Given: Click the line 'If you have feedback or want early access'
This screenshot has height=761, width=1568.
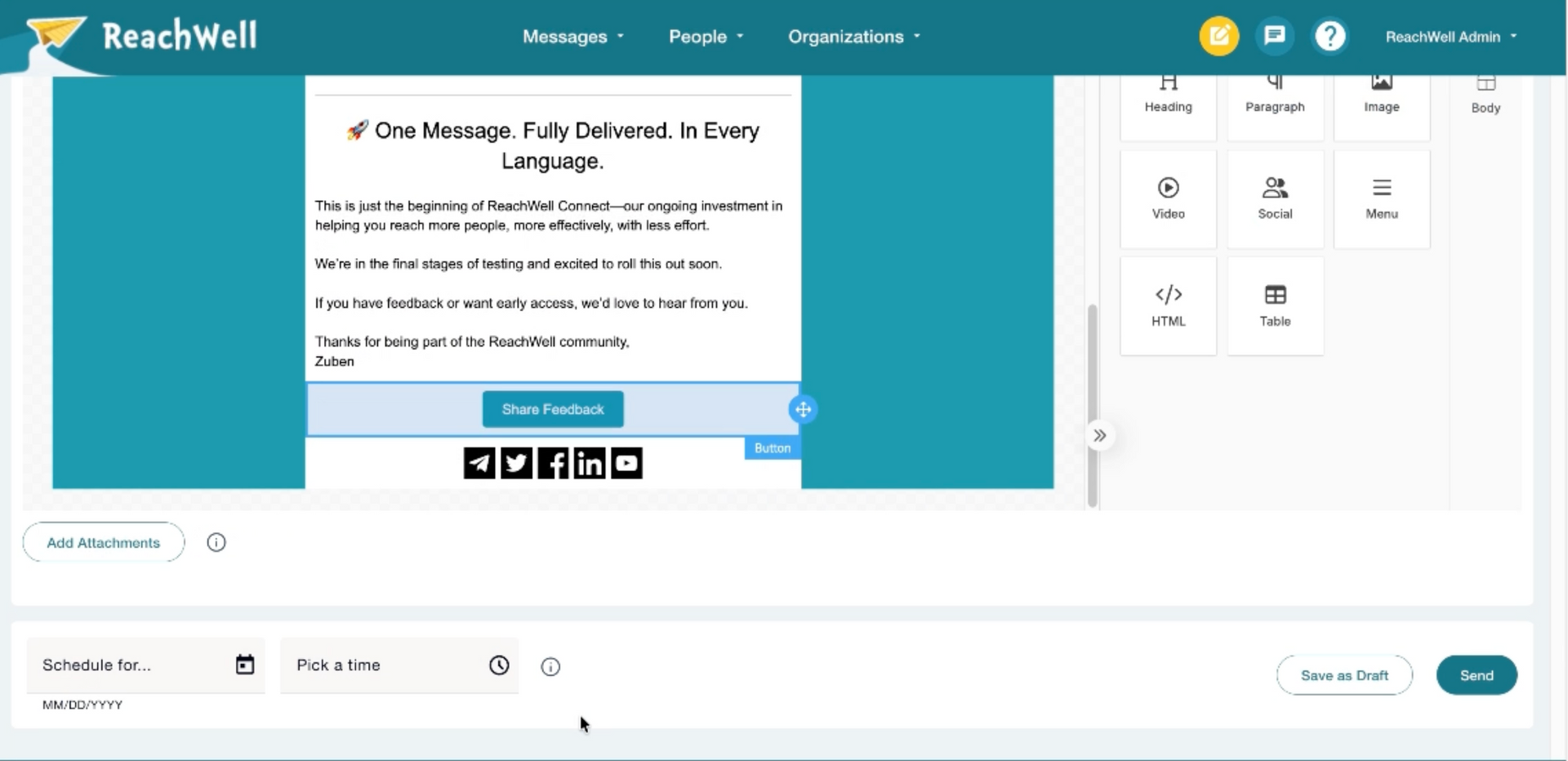Looking at the screenshot, I should tap(532, 303).
